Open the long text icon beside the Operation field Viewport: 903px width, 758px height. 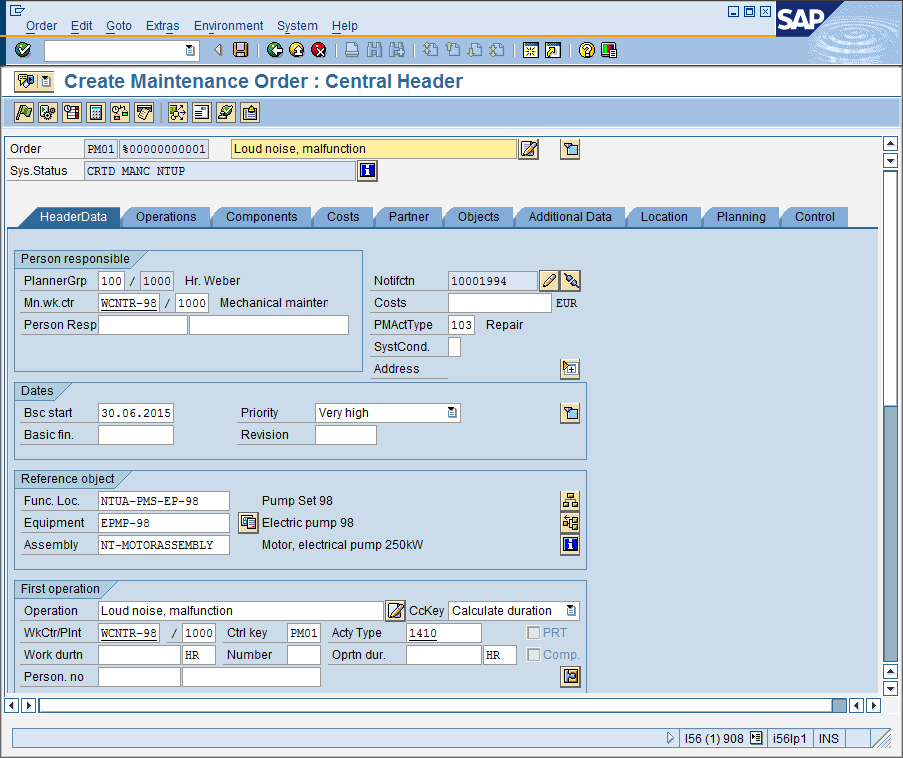click(x=395, y=611)
